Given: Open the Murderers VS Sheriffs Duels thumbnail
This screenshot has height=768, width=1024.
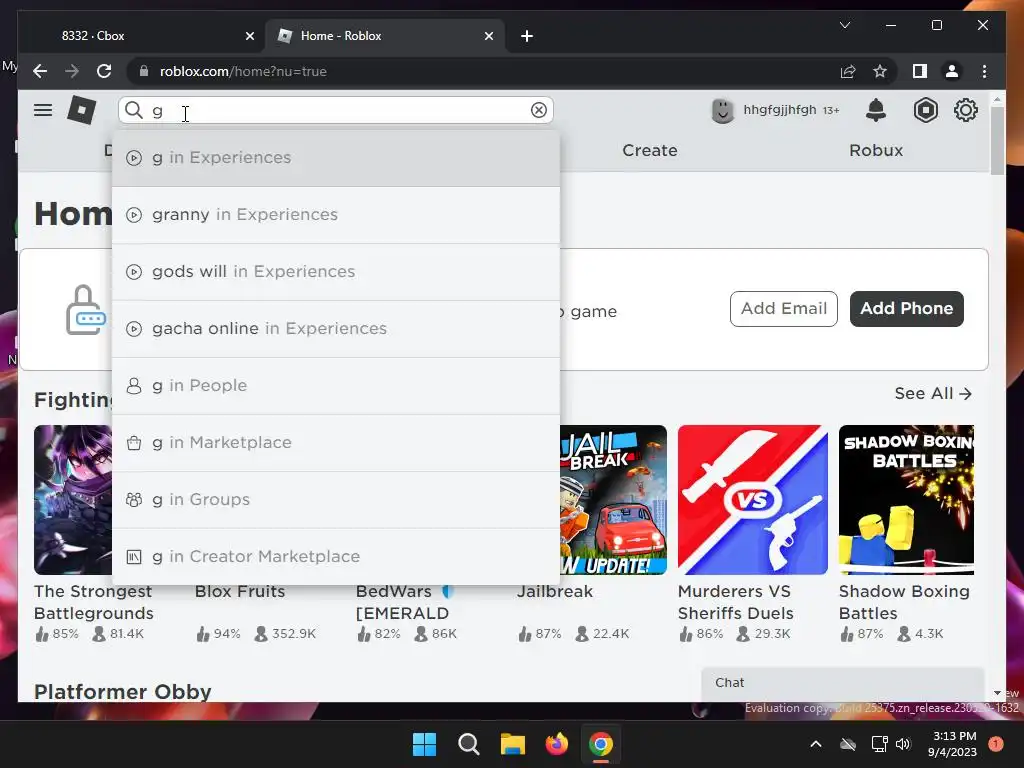Looking at the screenshot, I should click(752, 500).
